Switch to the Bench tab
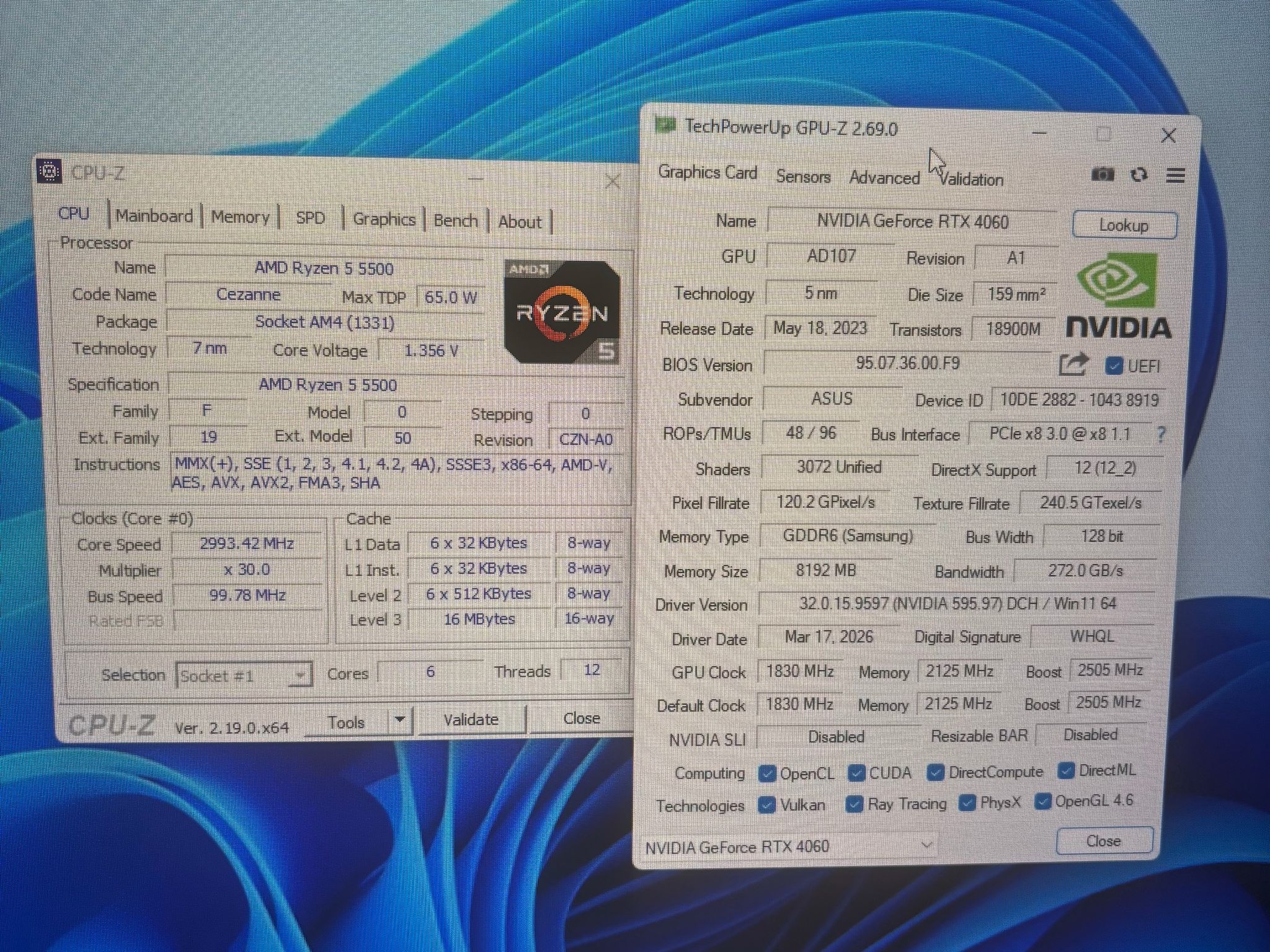This screenshot has width=1270, height=952. (x=456, y=221)
